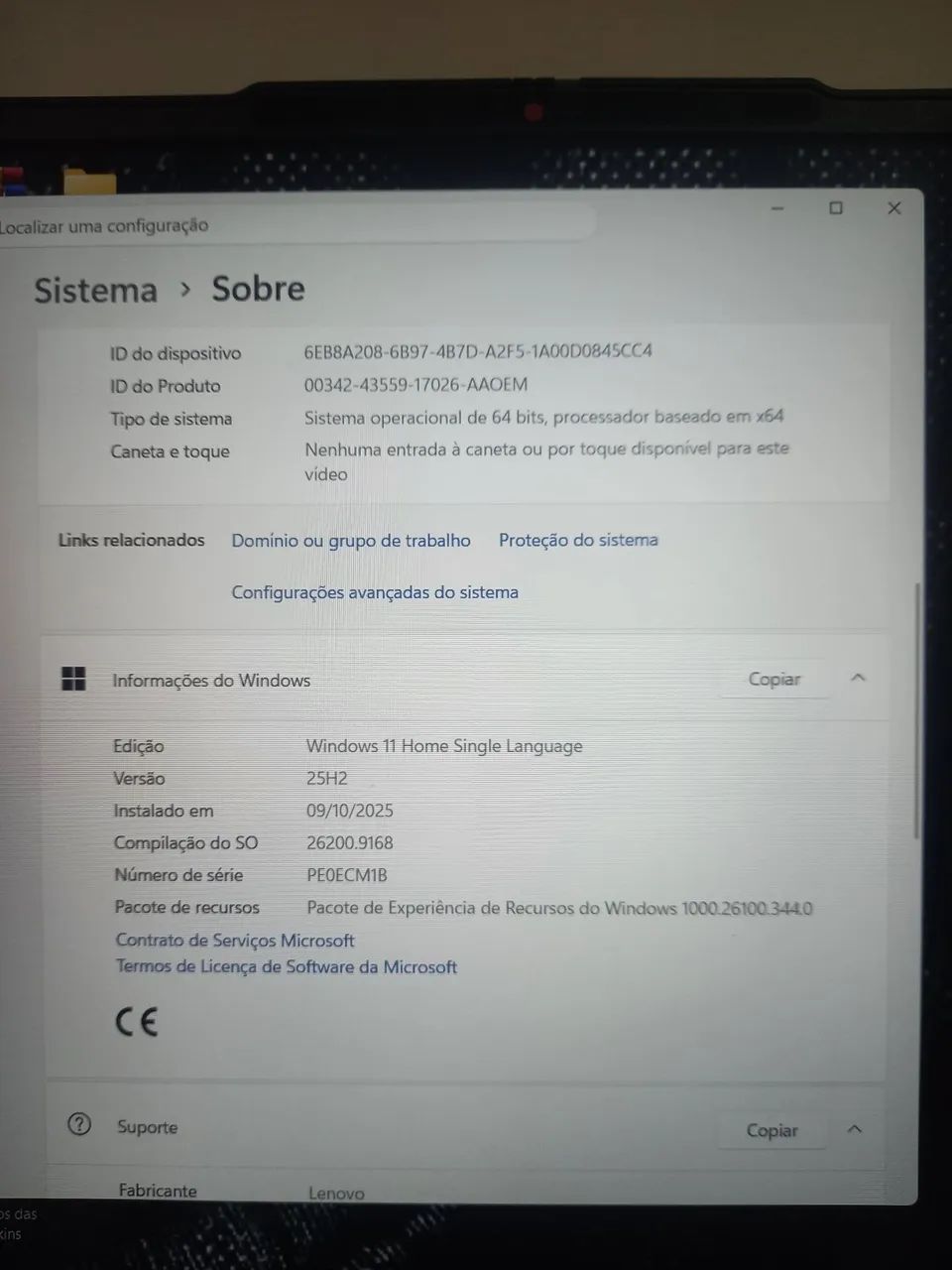The height and width of the screenshot is (1270, 952).
Task: Click the serial number PE0ECM1B
Action: [347, 875]
